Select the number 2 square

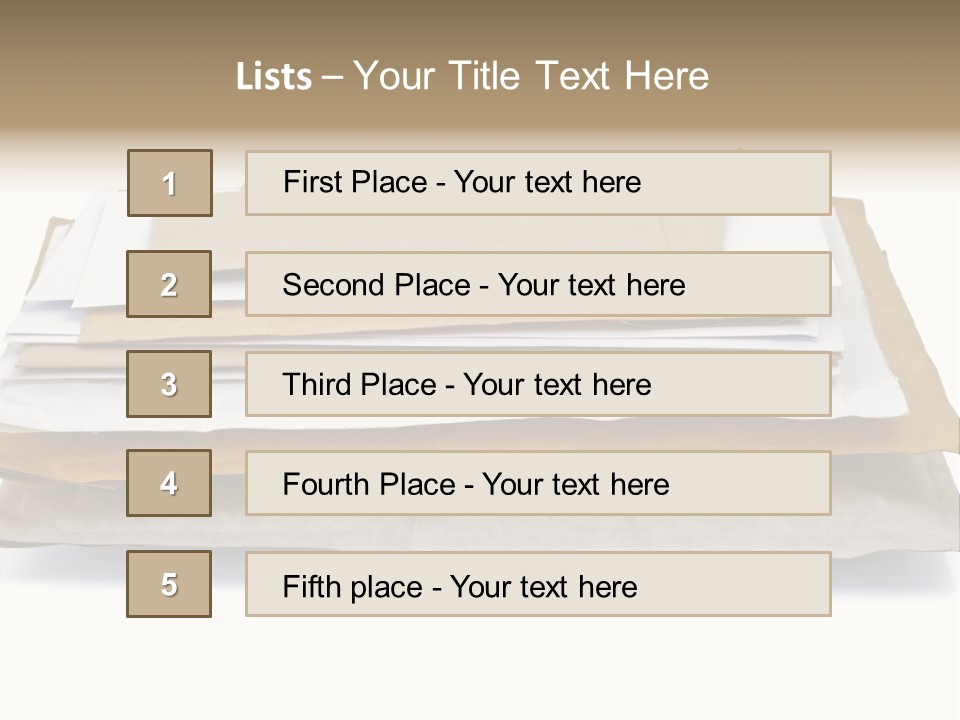(x=169, y=284)
